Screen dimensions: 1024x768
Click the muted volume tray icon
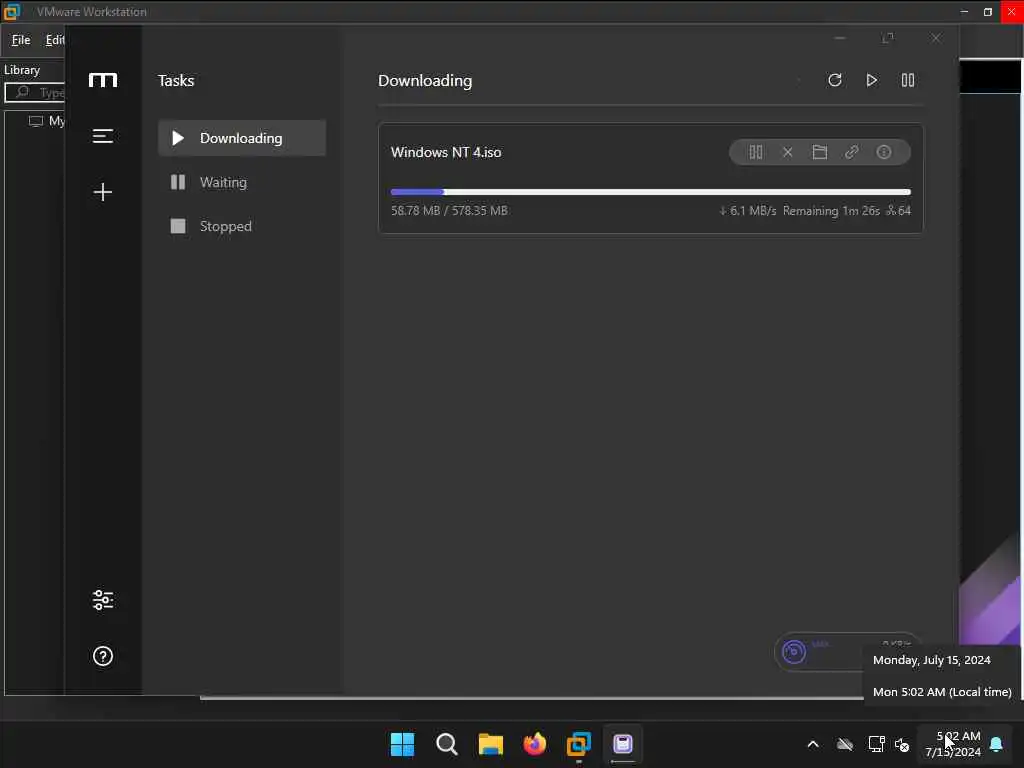(902, 744)
